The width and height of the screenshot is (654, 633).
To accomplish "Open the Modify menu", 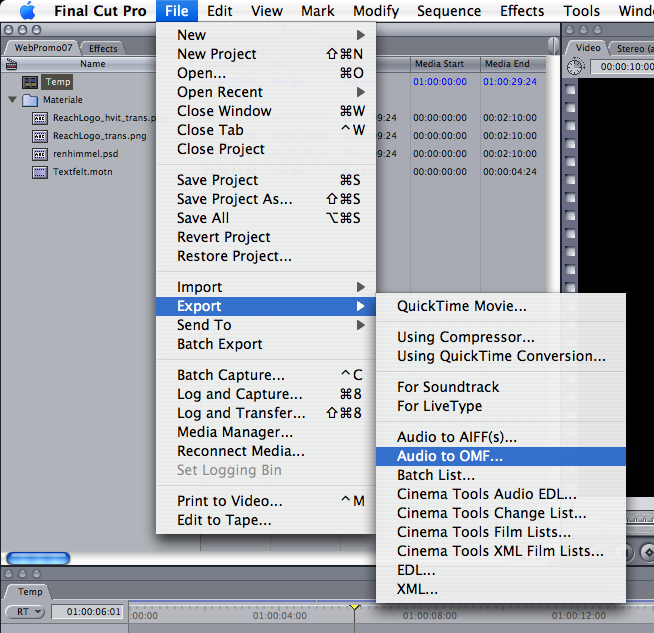I will tap(376, 11).
